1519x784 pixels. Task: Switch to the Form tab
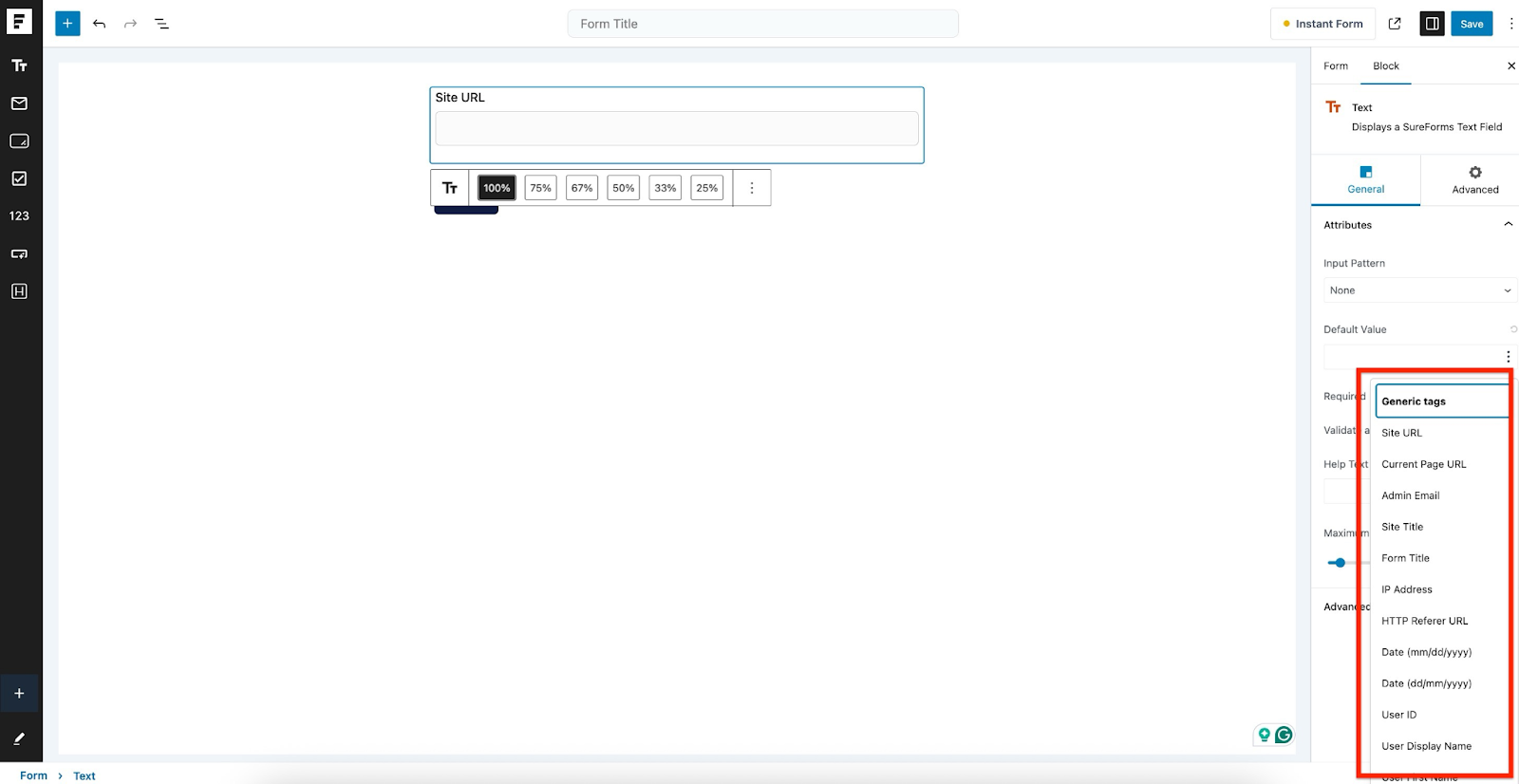tap(1336, 66)
